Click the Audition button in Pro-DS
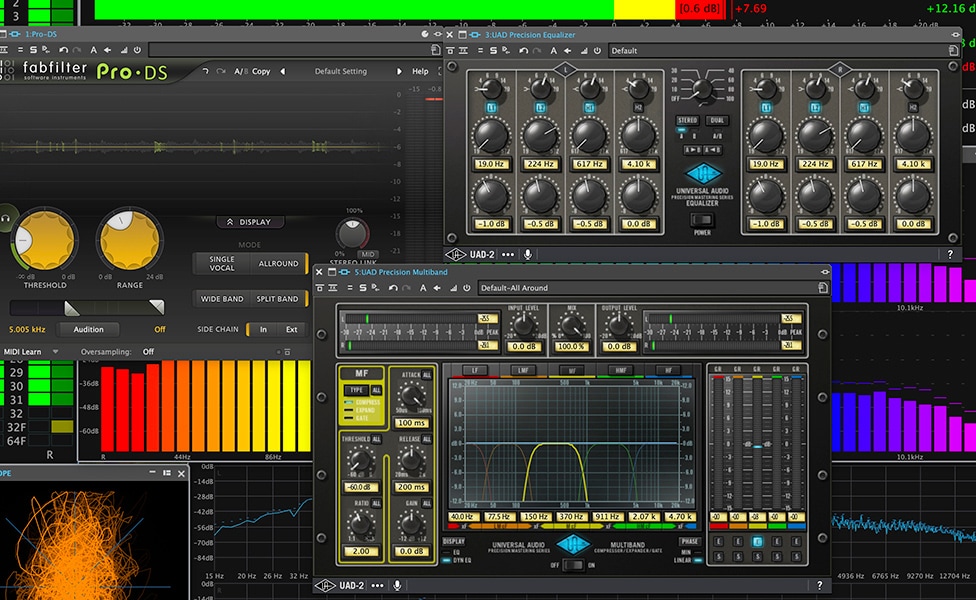 coord(88,329)
